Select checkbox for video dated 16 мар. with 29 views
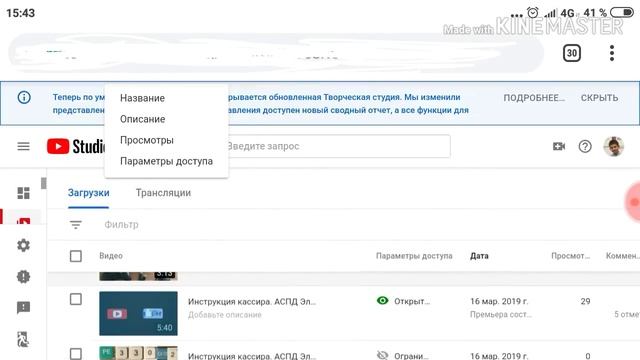640x360 pixels. pos(76,299)
